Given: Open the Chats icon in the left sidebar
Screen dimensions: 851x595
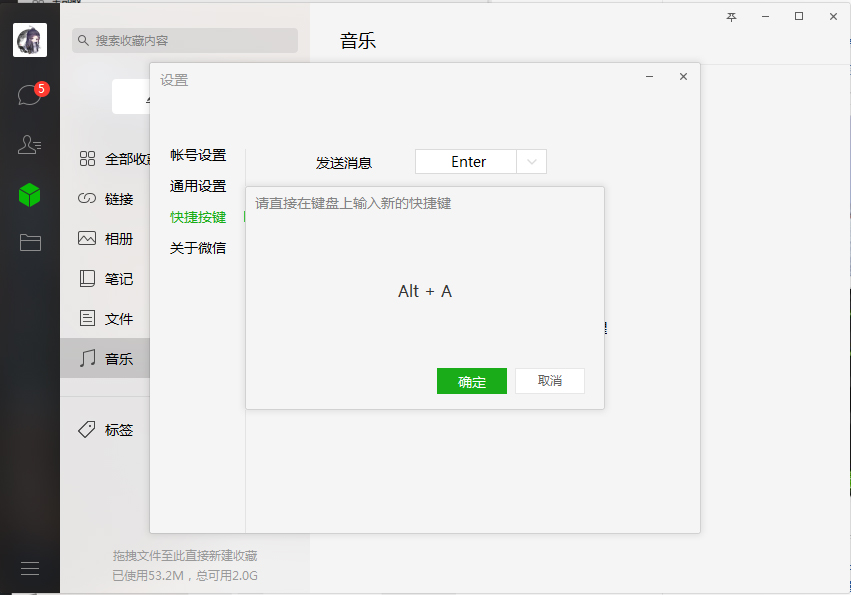Looking at the screenshot, I should pyautogui.click(x=29, y=92).
